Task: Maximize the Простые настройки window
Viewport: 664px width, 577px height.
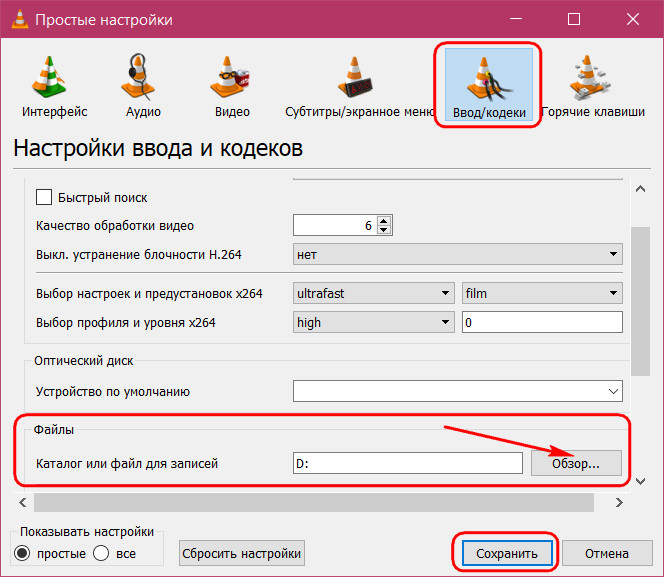Action: (x=574, y=19)
